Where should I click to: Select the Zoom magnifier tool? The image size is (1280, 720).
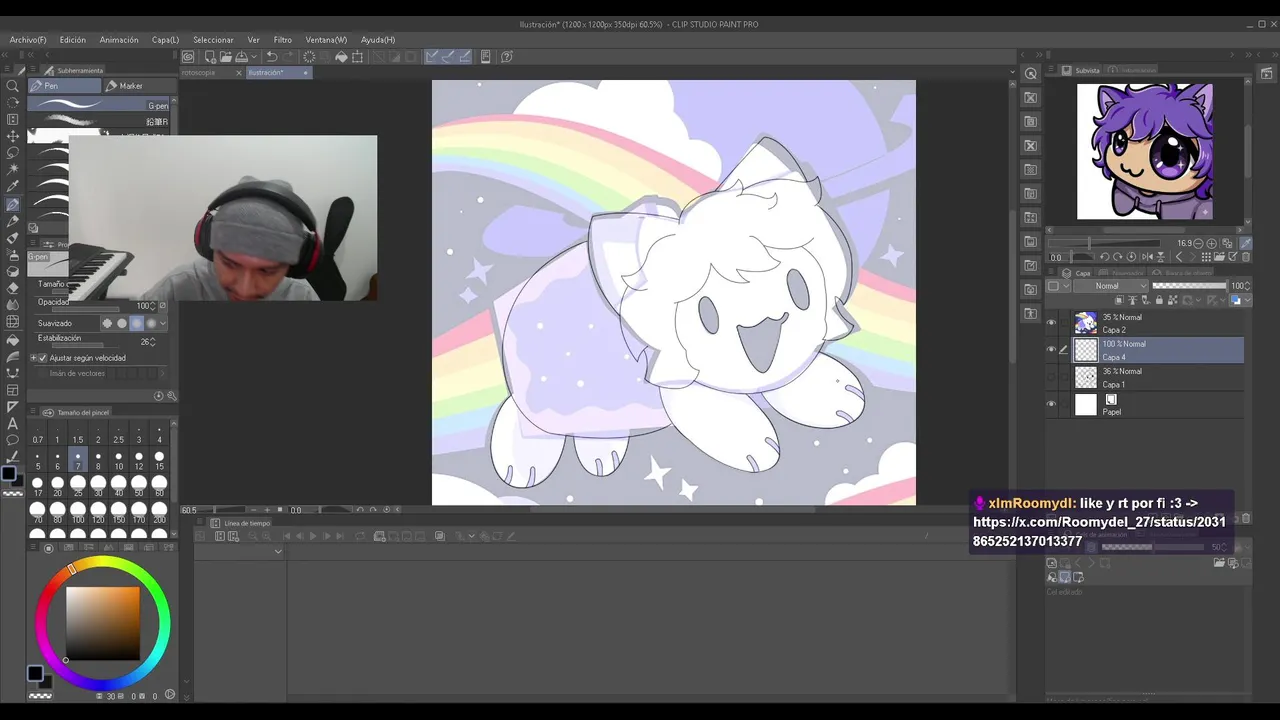click(x=13, y=85)
